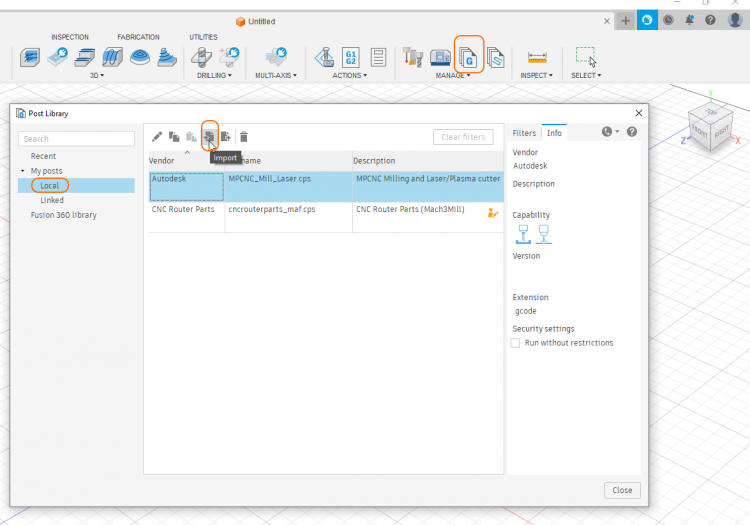Click the Search field in Post Library
The height and width of the screenshot is (525, 750).
tap(77, 139)
